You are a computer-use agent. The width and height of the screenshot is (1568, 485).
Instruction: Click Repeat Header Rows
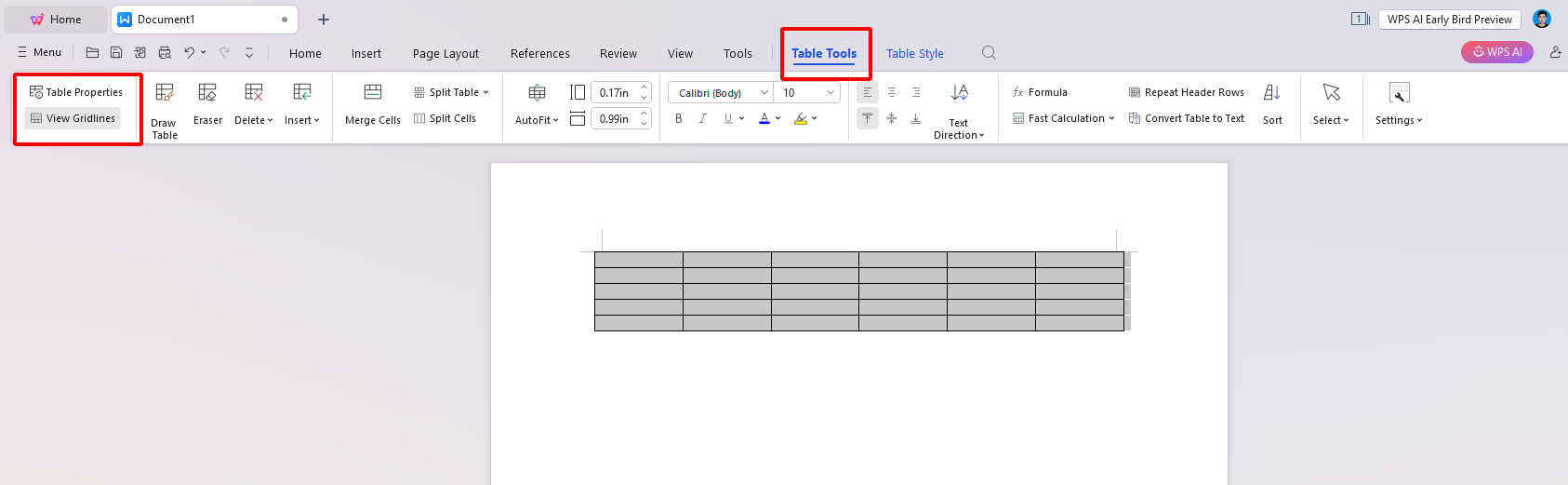click(1186, 92)
